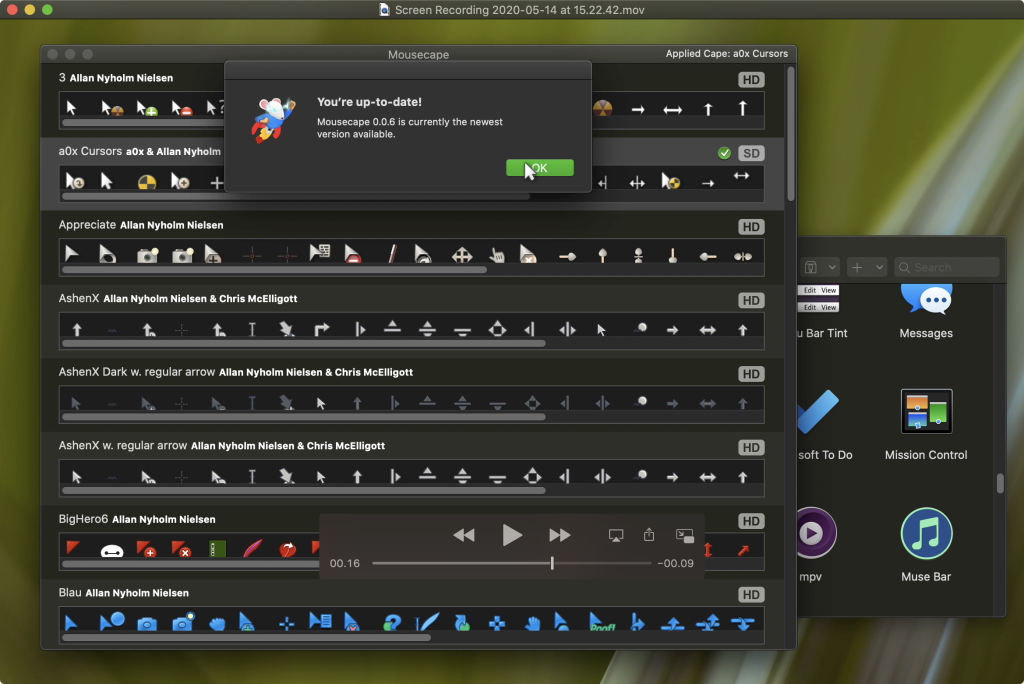1024x684 pixels.
Task: Click the background window's vertical scrollbar
Action: 1000,483
